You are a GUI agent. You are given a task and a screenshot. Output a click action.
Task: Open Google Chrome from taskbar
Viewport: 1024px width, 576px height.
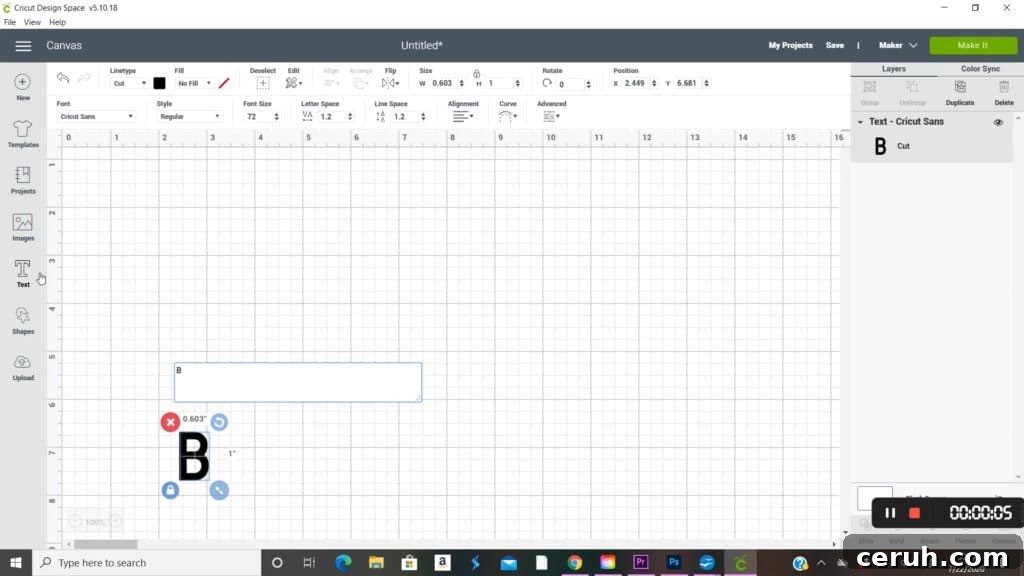pos(575,562)
